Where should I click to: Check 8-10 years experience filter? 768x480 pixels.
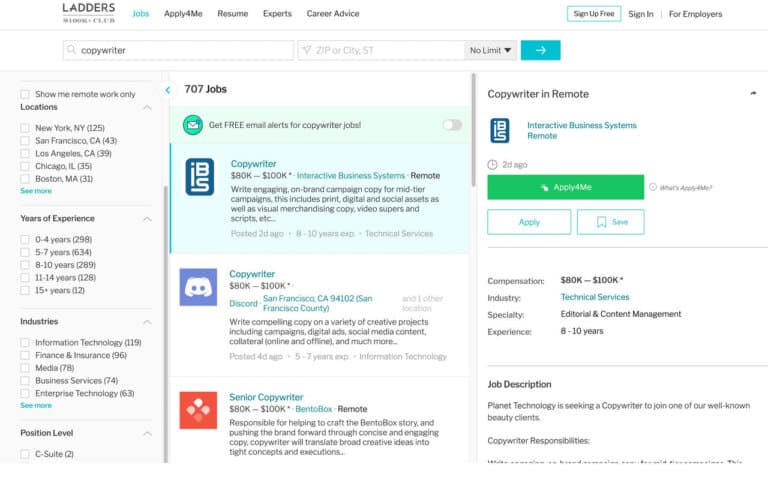pyautogui.click(x=24, y=265)
